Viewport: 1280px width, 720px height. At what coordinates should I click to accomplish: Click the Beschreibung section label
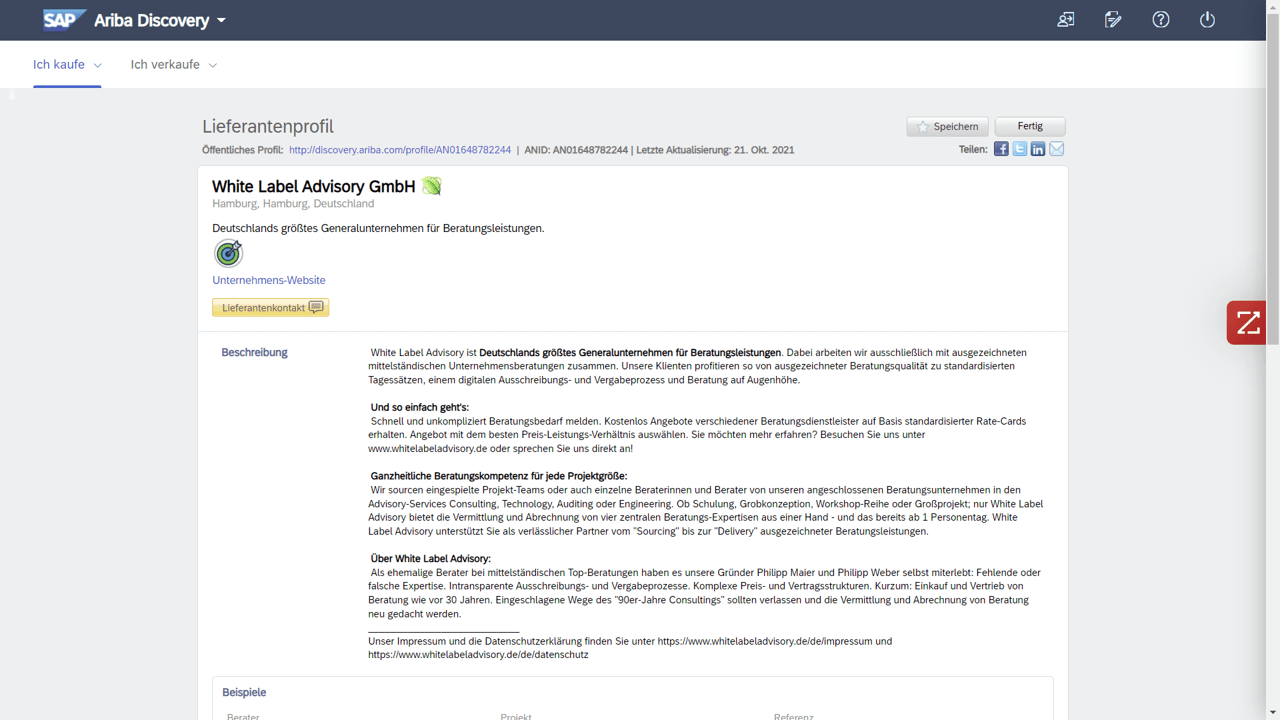pyautogui.click(x=254, y=352)
